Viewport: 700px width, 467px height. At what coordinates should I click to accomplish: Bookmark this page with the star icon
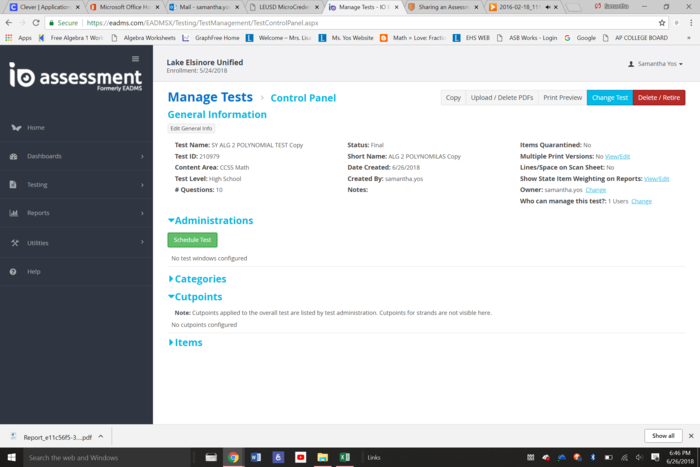tap(662, 22)
